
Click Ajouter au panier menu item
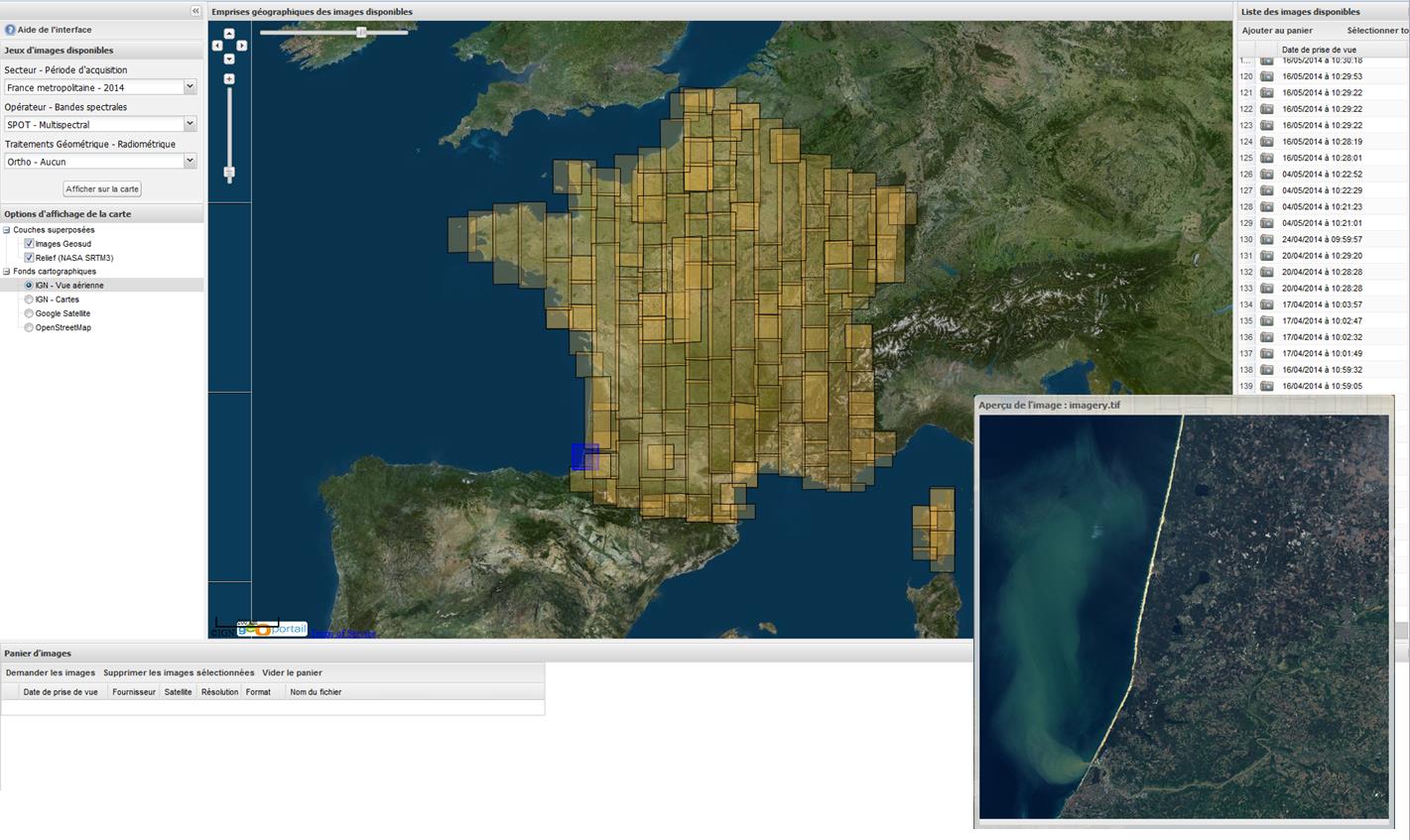click(x=1277, y=31)
